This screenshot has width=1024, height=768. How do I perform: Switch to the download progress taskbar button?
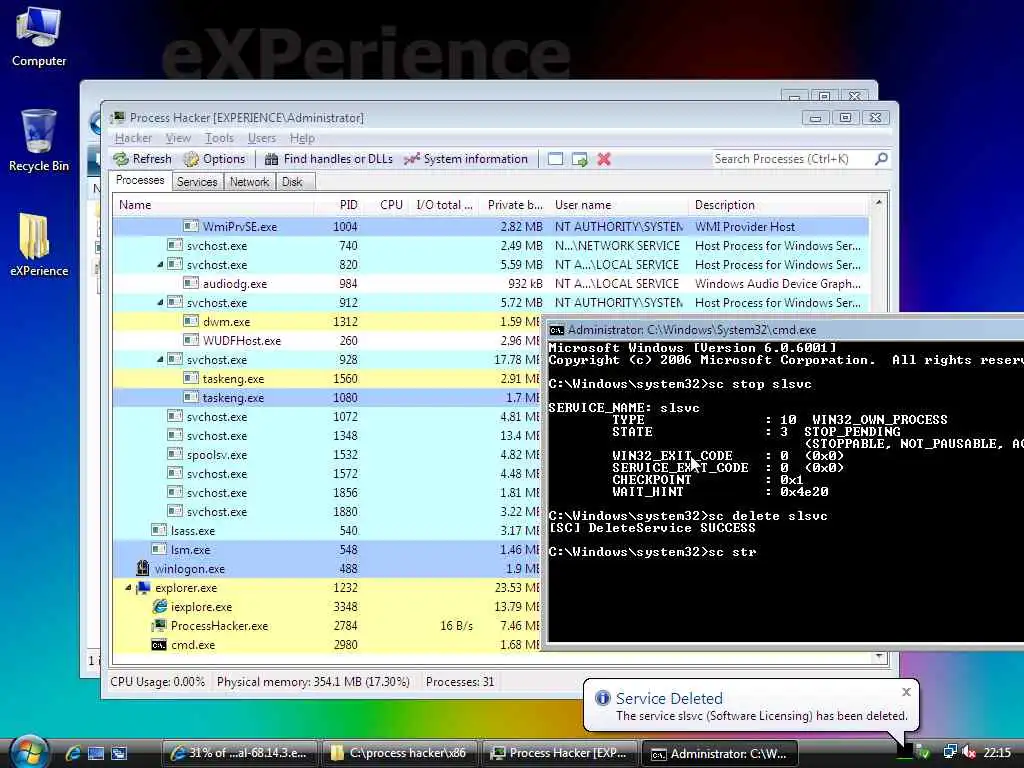point(239,753)
